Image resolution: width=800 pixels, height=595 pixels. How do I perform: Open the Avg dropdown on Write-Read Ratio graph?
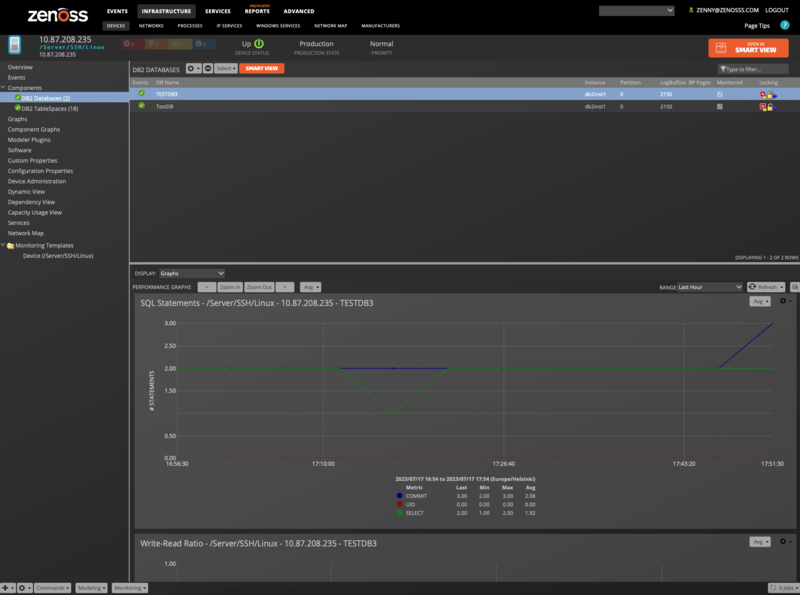[760, 542]
